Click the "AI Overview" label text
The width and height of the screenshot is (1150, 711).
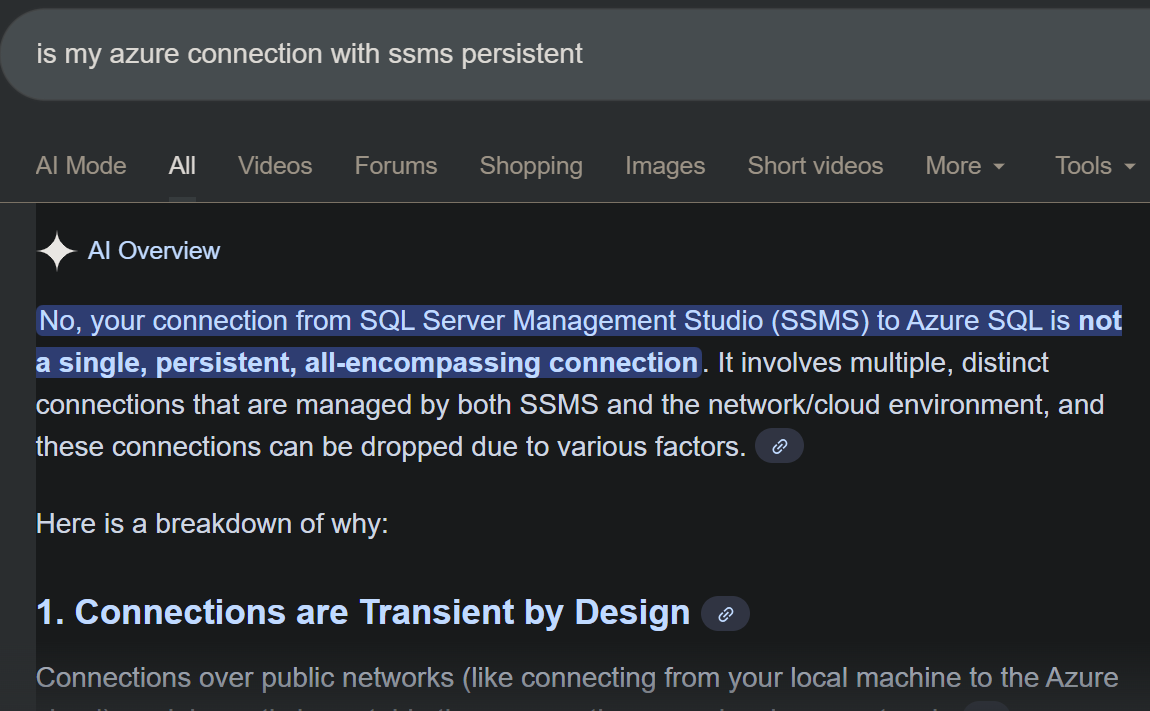point(154,251)
